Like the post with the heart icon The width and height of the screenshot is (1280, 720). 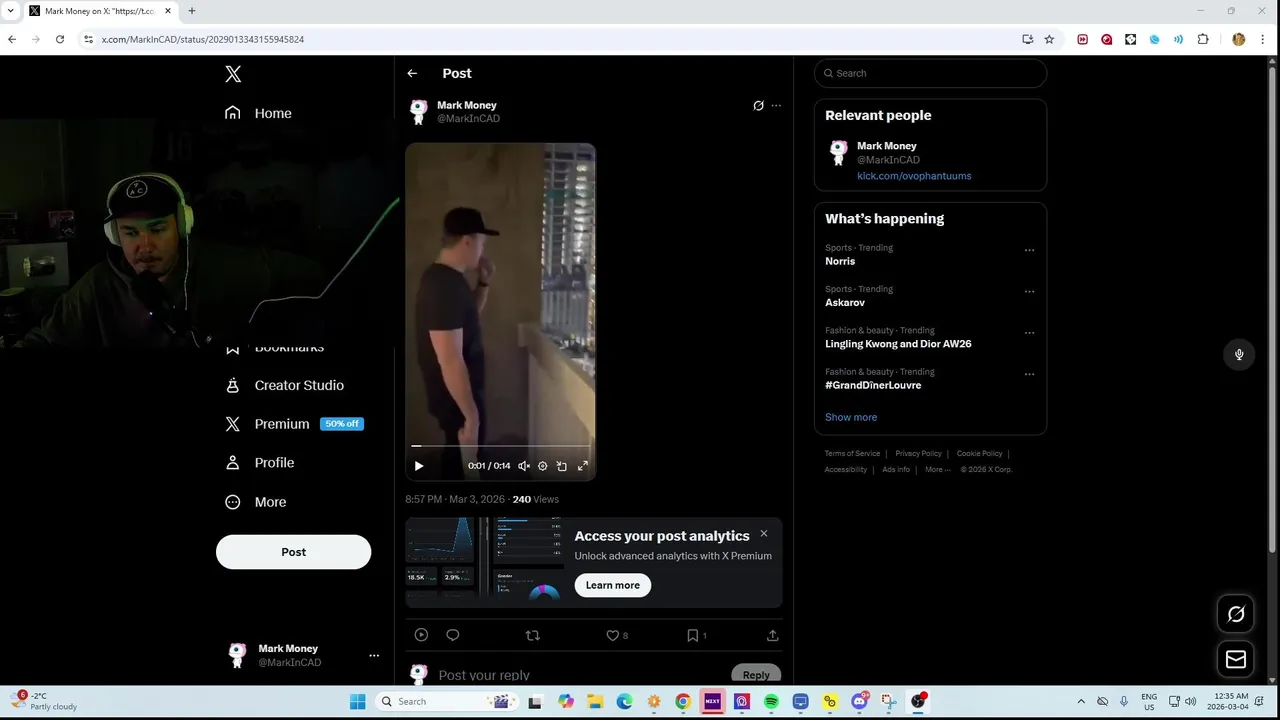click(x=613, y=635)
